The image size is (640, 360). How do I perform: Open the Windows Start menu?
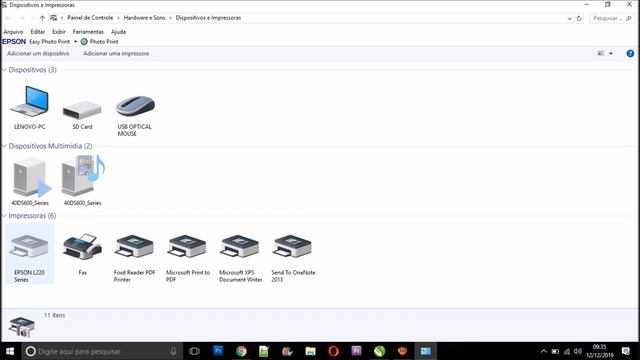pyautogui.click(x=10, y=351)
